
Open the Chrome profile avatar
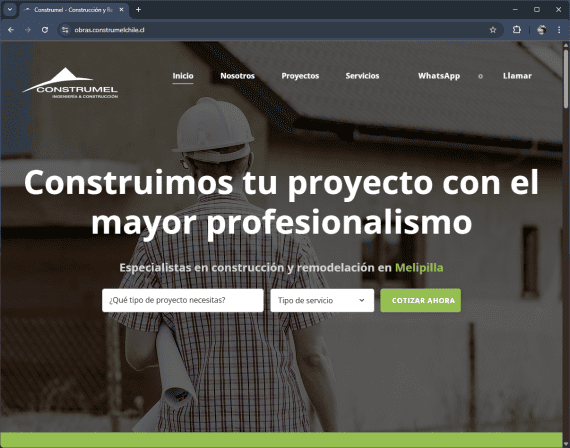tap(542, 30)
